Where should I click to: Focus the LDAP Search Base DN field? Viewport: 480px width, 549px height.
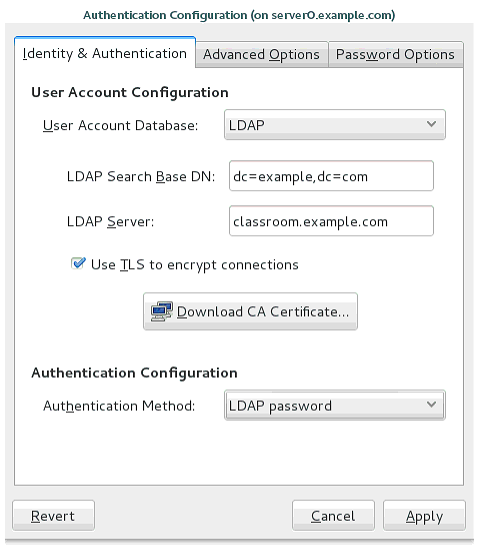[x=331, y=176]
